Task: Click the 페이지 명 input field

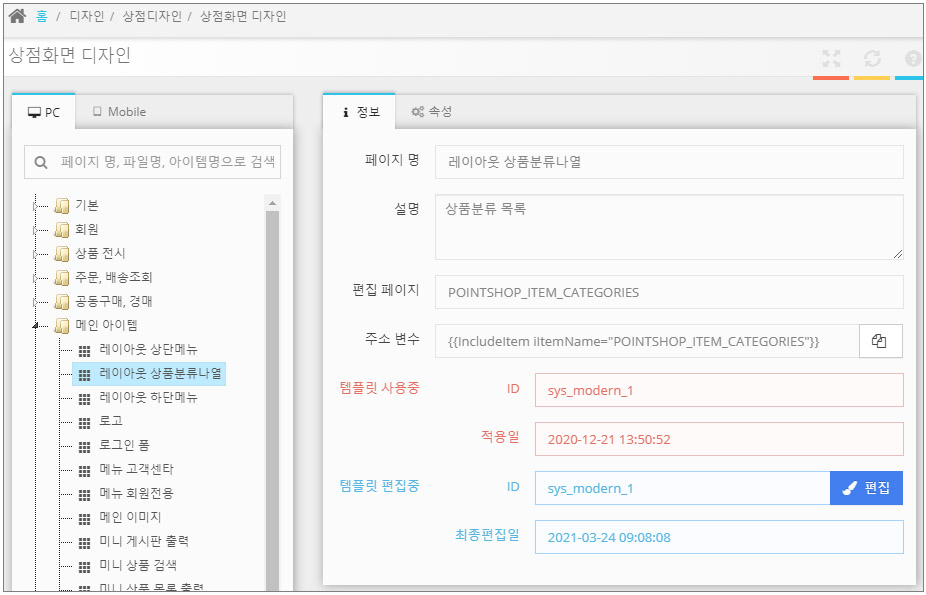Action: 668,161
